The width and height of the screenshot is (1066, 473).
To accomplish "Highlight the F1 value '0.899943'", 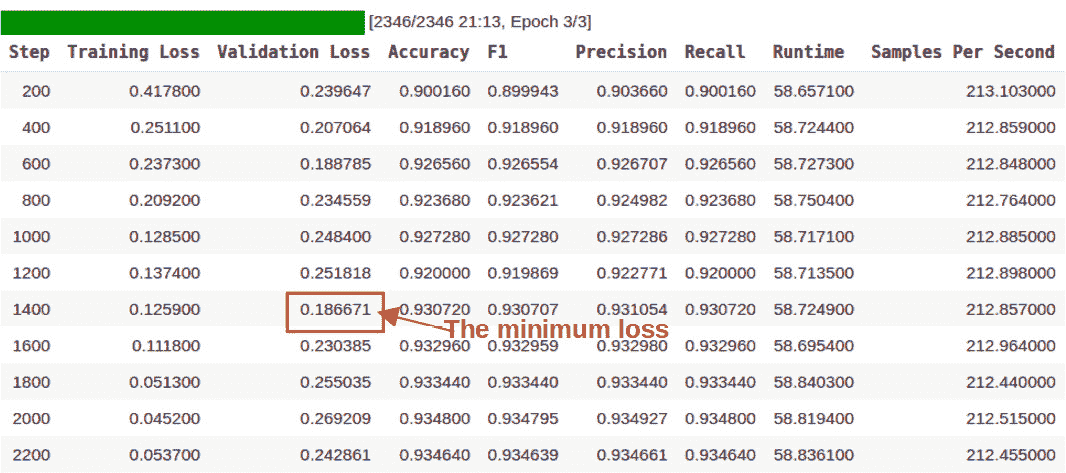I will click(523, 92).
